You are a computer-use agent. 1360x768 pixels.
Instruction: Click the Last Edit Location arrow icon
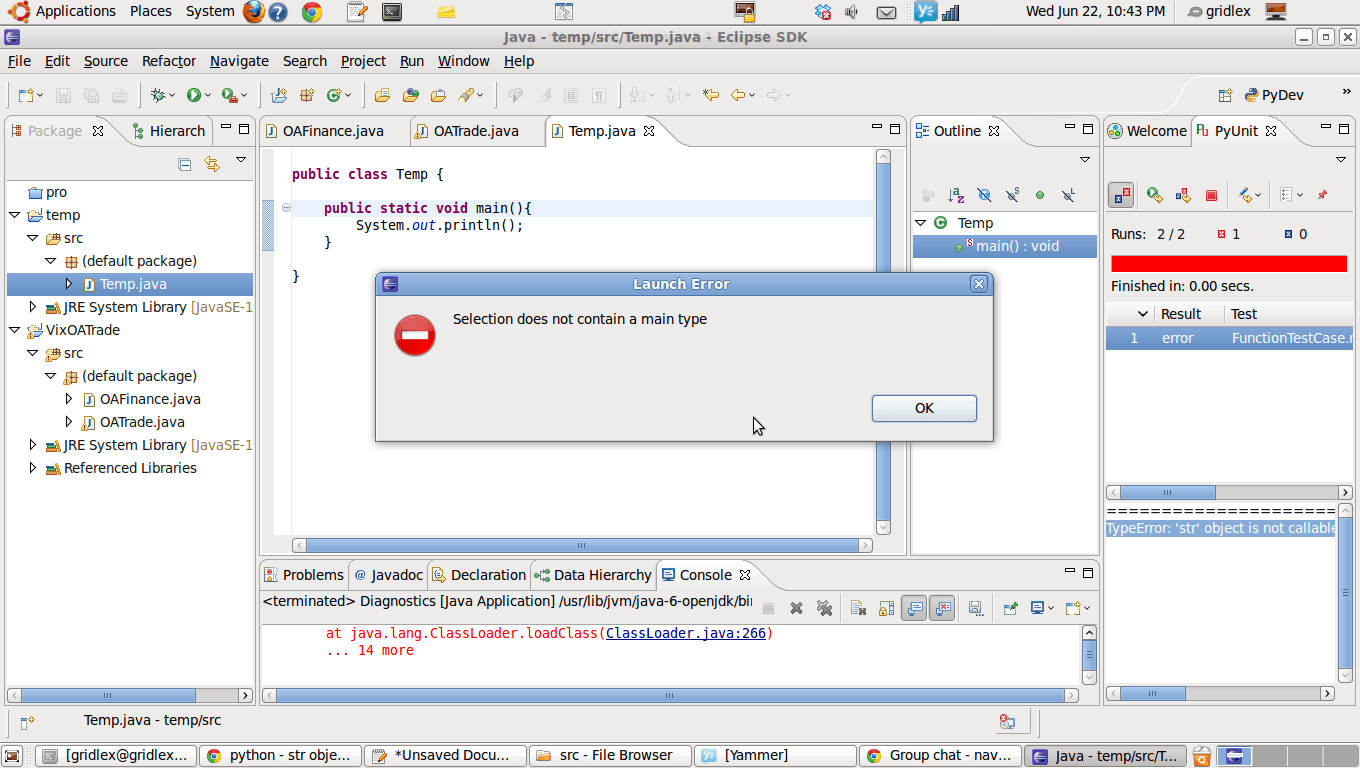(711, 95)
